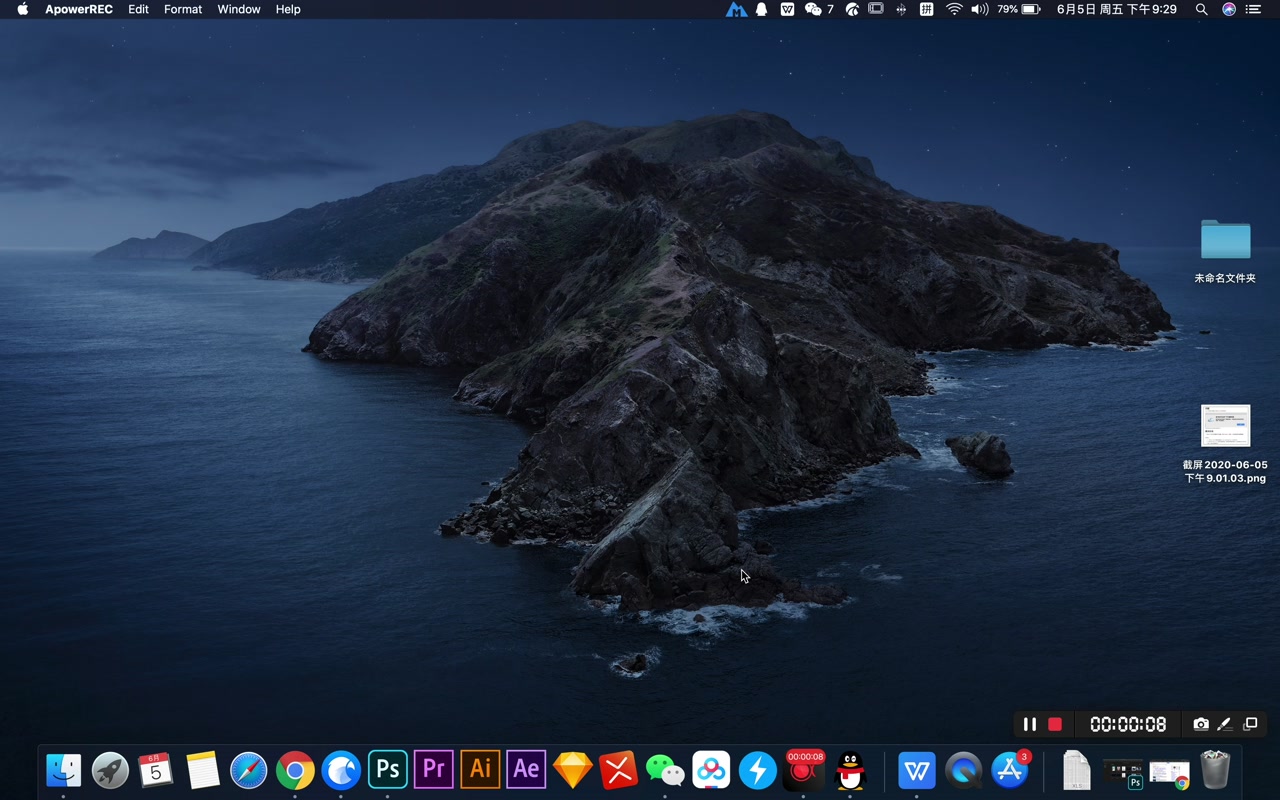Image resolution: width=1280 pixels, height=800 pixels.
Task: Open QuickTime Player in the Dock
Action: (x=963, y=770)
